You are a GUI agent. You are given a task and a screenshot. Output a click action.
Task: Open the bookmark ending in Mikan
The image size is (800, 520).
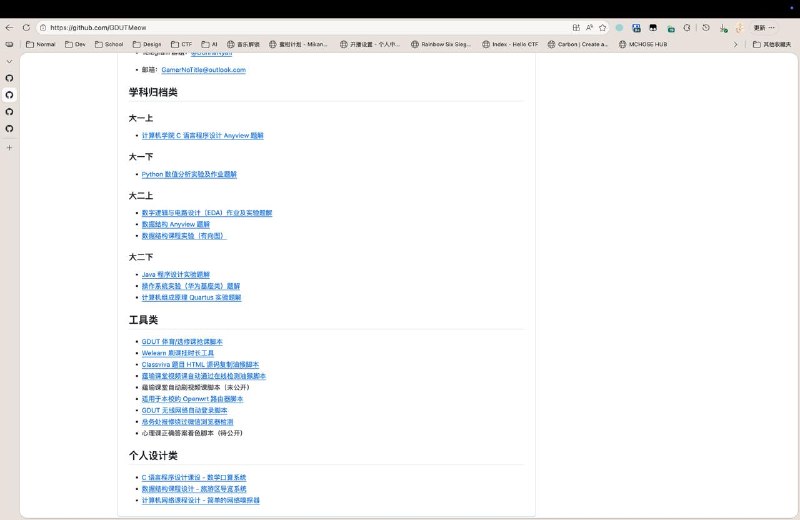298,44
